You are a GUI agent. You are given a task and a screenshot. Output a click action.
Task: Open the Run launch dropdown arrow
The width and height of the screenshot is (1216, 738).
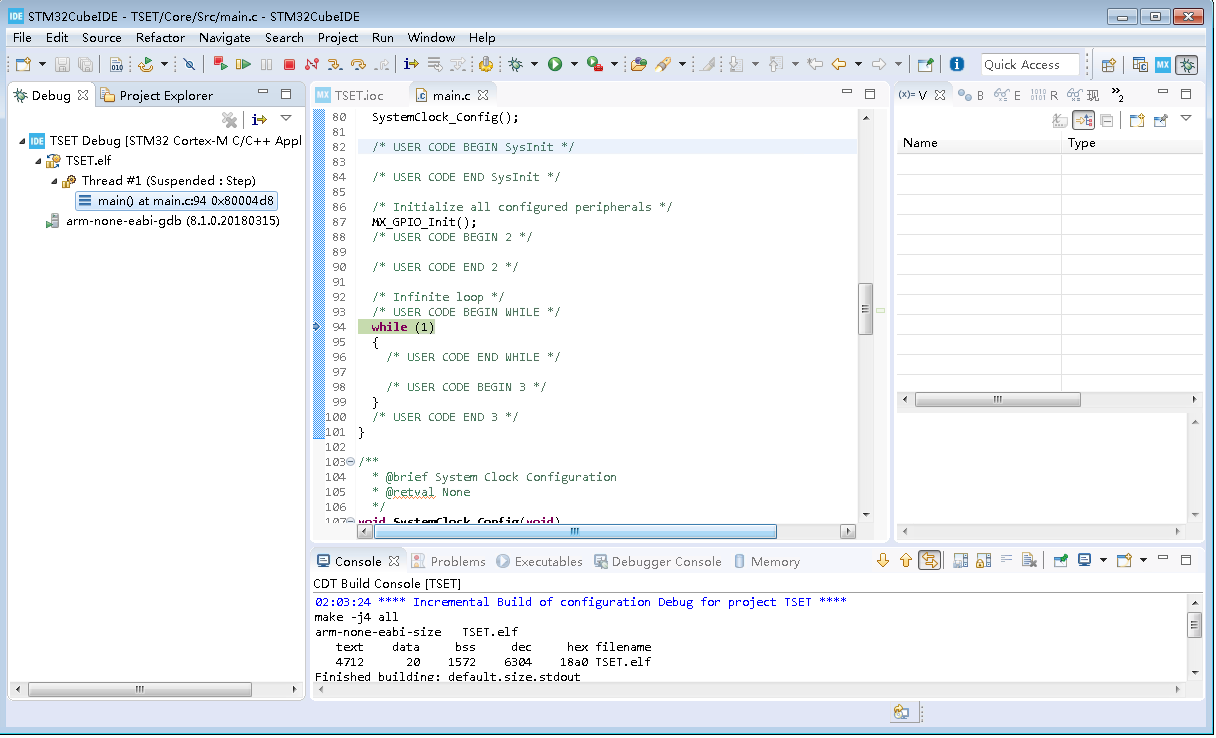pos(574,64)
